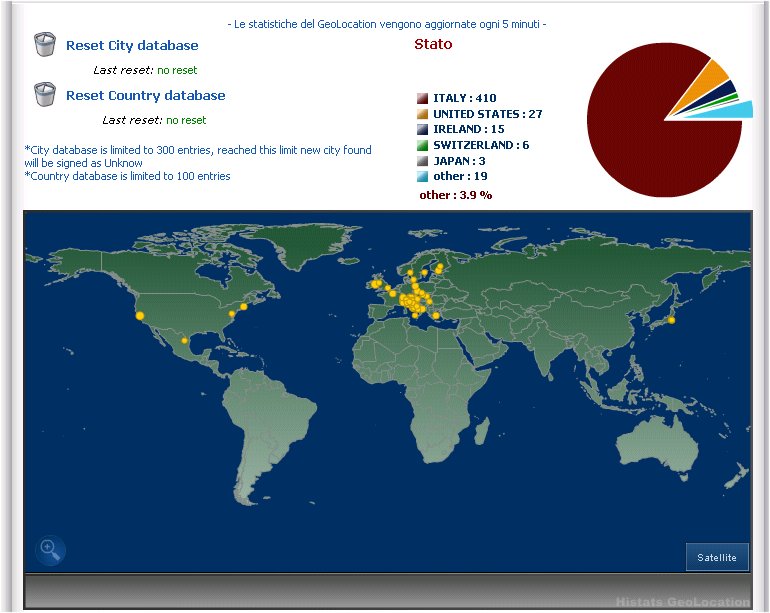770x613 pixels.
Task: Click the yellow marker in Japan
Action: click(671, 320)
